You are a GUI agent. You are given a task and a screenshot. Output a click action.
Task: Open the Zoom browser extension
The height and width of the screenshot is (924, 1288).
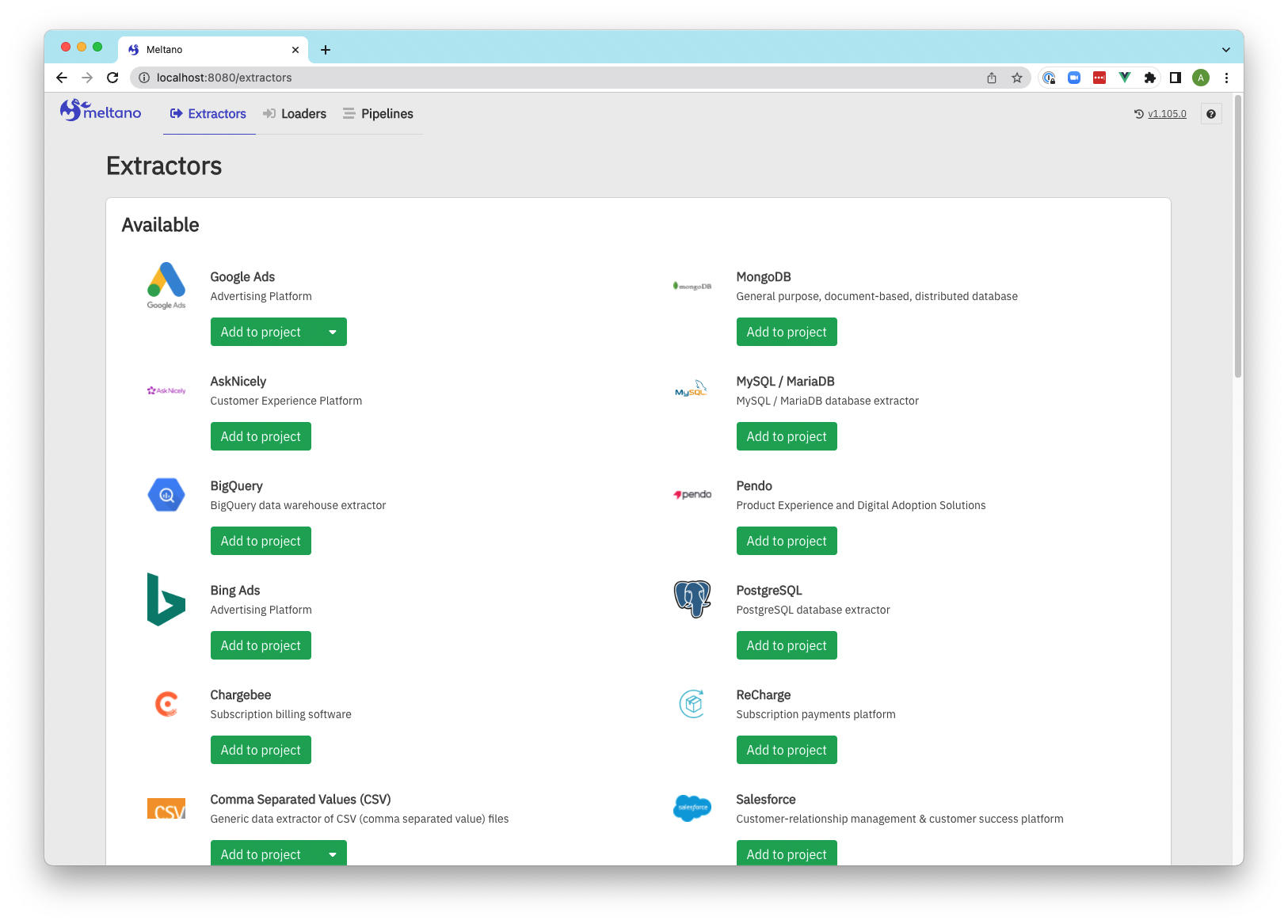(x=1074, y=78)
